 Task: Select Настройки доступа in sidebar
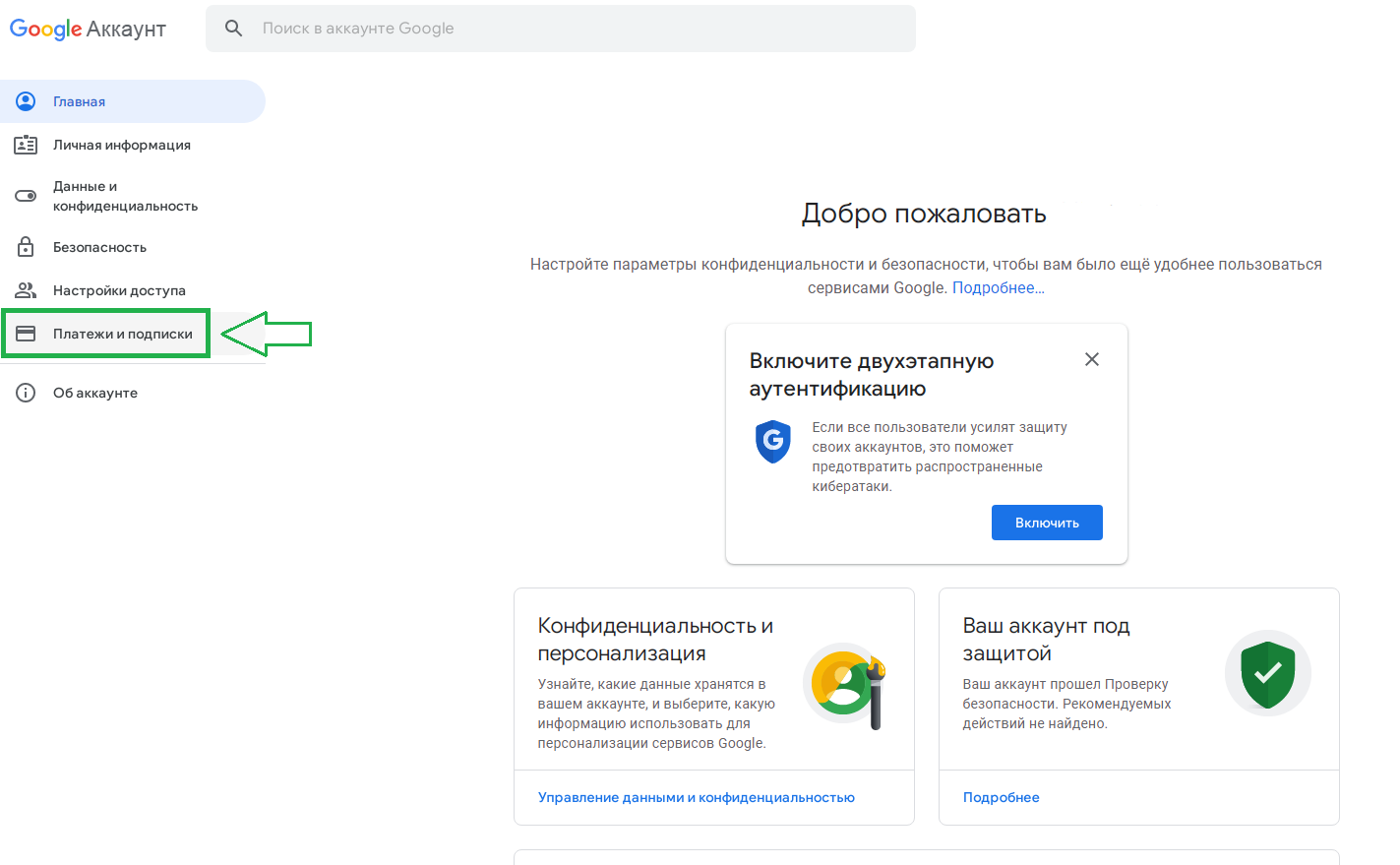tap(133, 290)
